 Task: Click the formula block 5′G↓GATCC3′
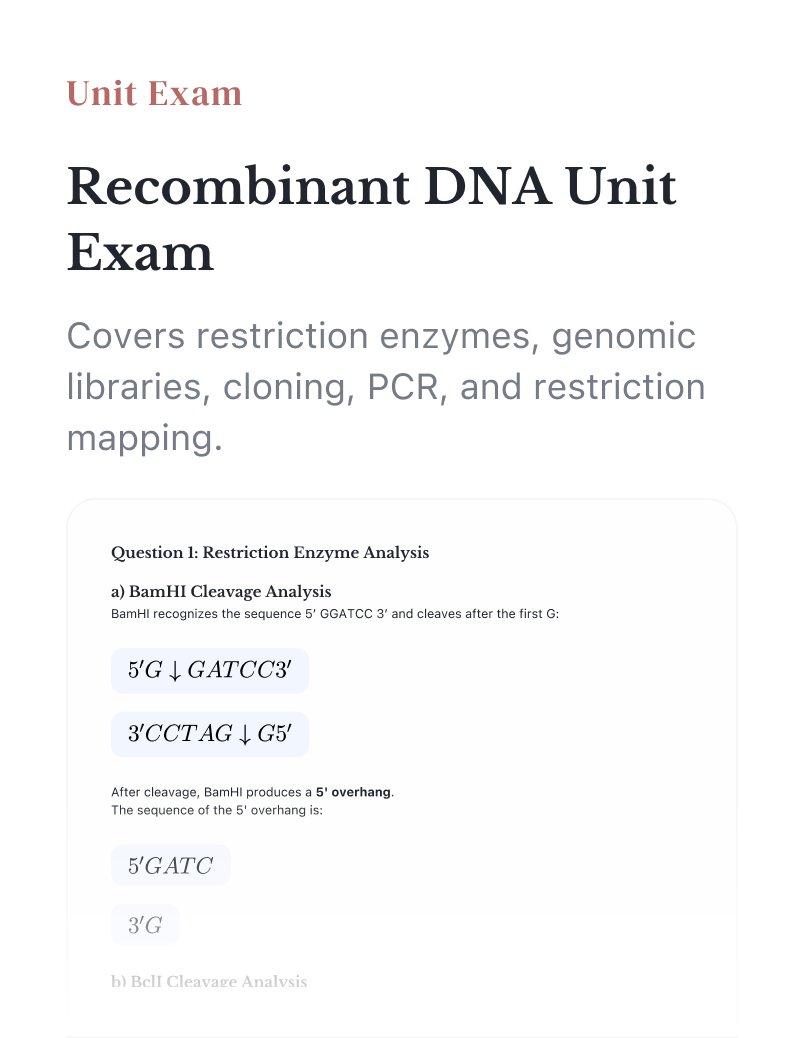tap(210, 671)
